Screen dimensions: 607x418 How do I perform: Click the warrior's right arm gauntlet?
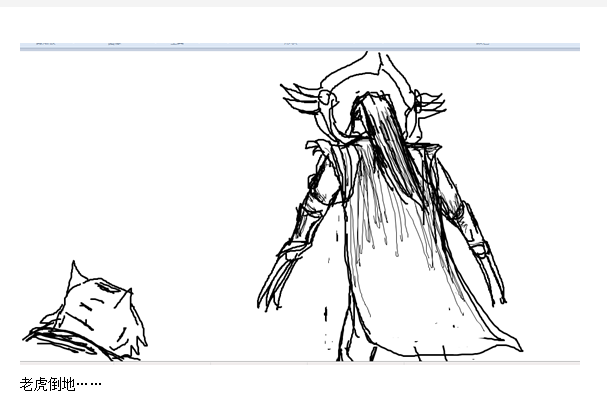tap(470, 225)
